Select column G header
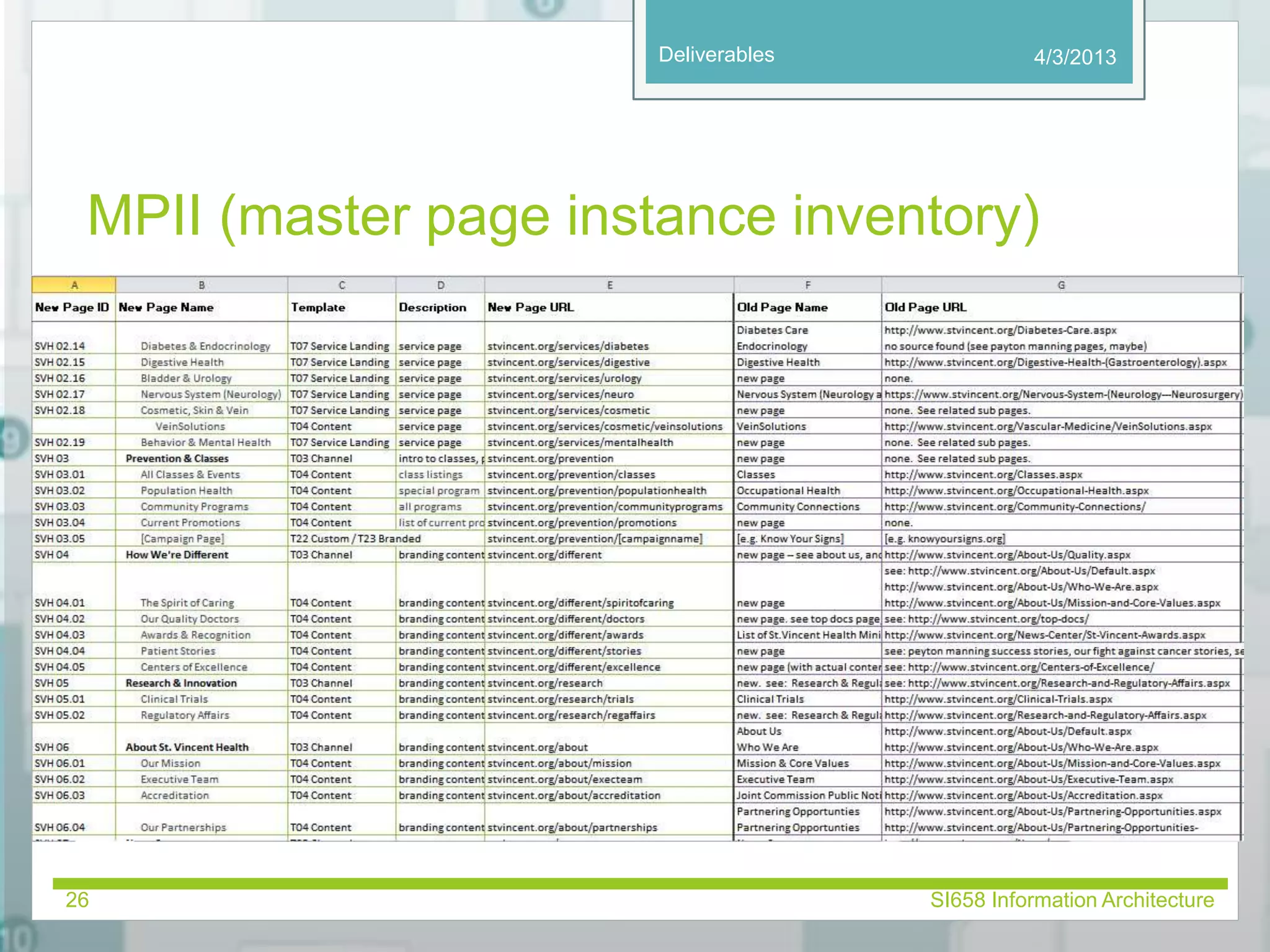 pos(1061,285)
